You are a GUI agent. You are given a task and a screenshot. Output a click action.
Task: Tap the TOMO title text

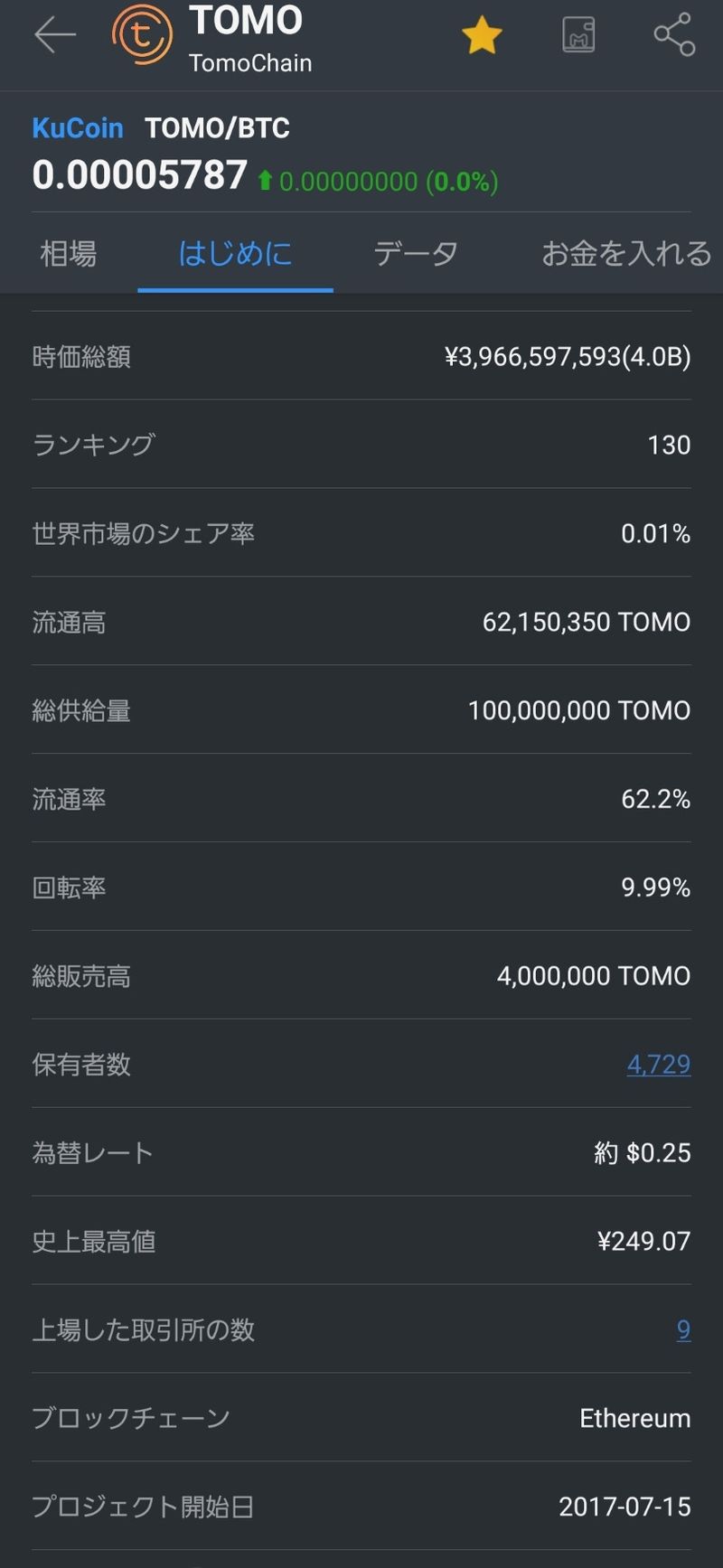pyautogui.click(x=246, y=21)
